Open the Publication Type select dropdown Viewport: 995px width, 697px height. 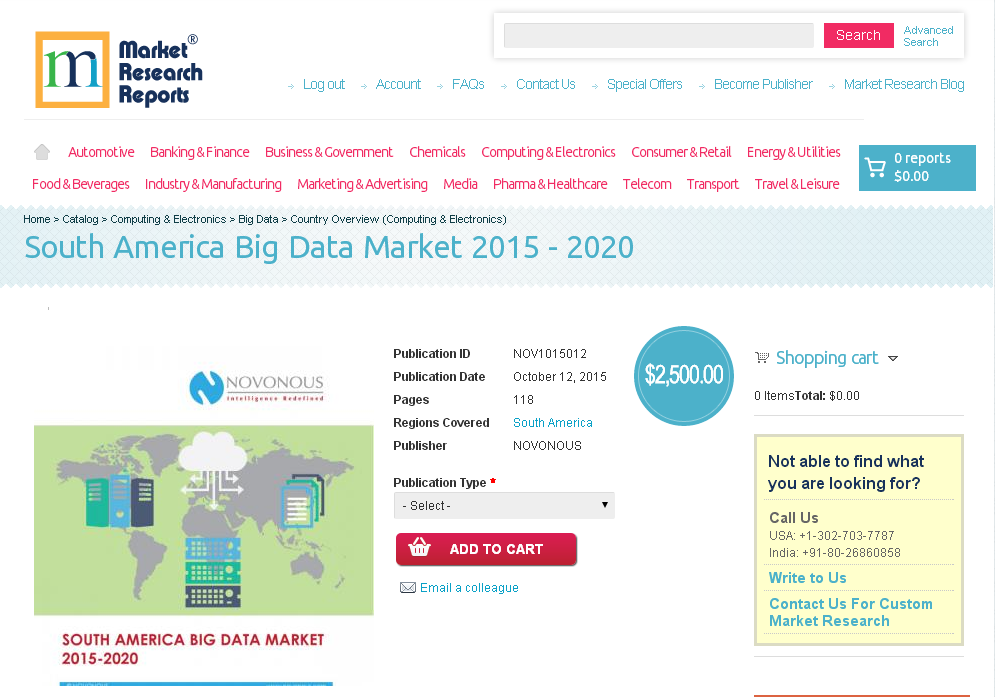tap(504, 505)
